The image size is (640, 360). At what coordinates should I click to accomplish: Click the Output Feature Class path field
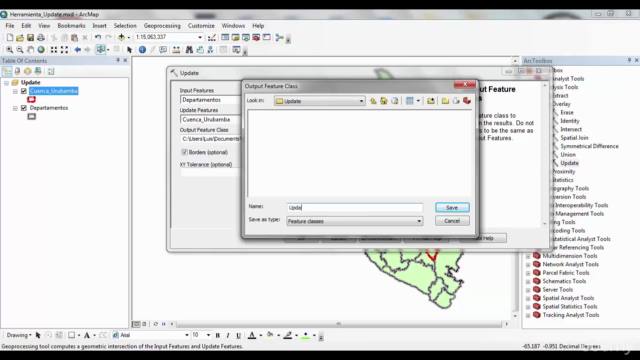coord(210,139)
